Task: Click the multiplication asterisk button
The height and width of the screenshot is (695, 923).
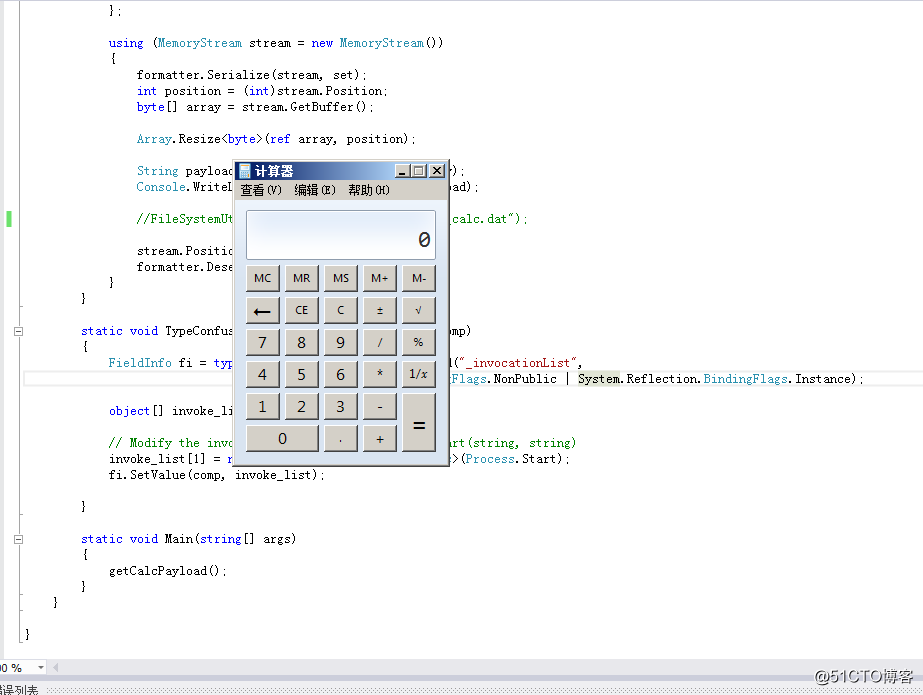Action: [380, 374]
